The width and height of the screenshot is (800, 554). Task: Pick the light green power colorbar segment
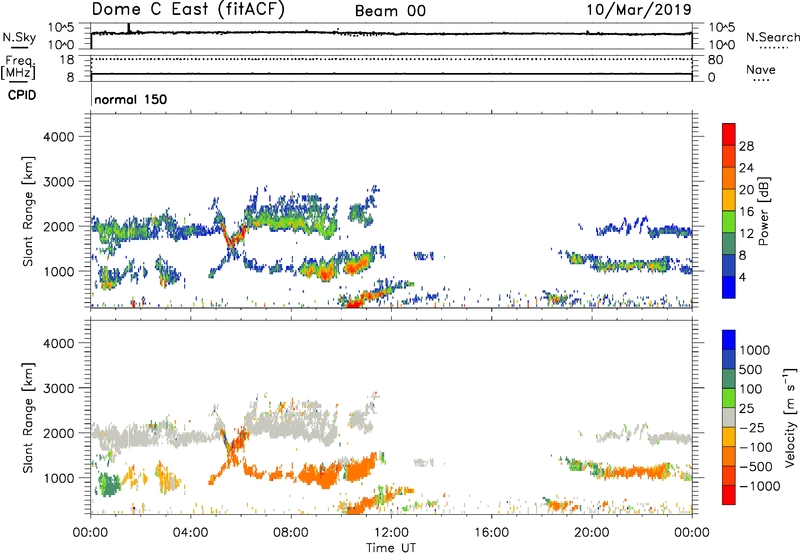(729, 222)
